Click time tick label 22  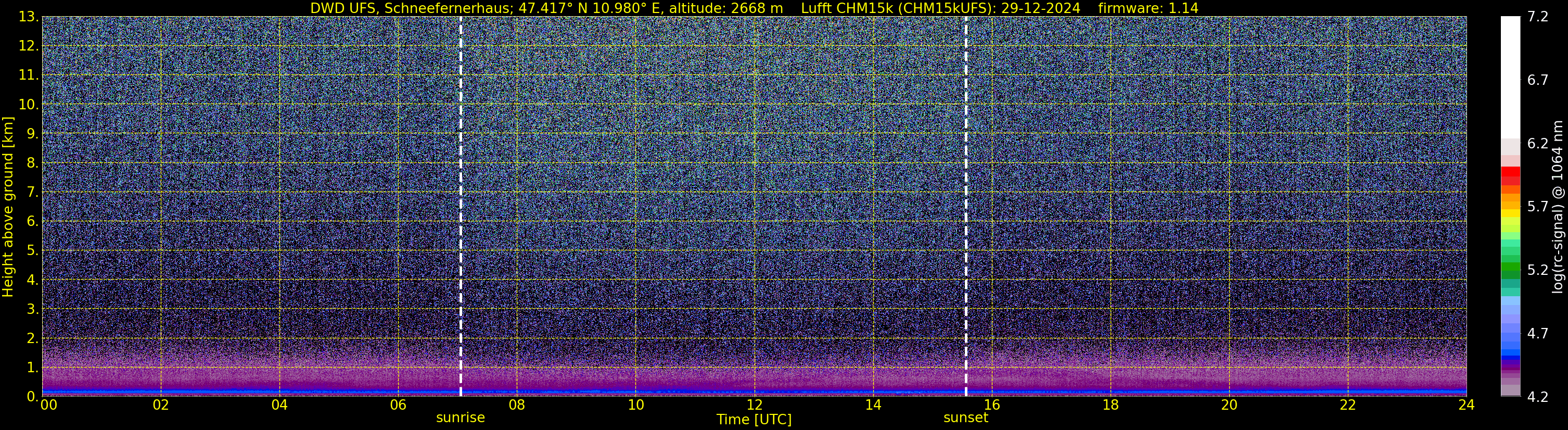click(x=1348, y=405)
